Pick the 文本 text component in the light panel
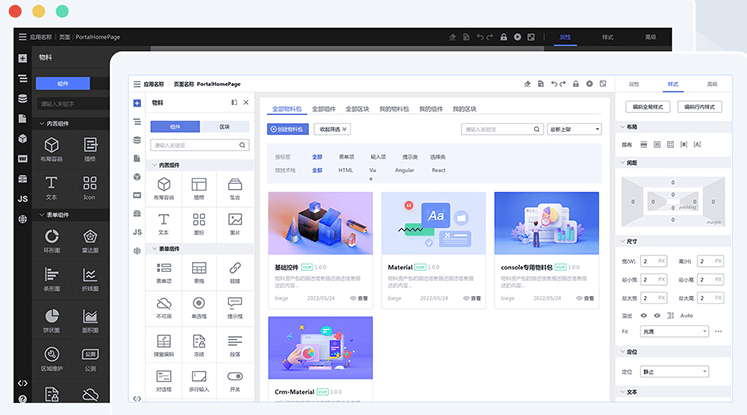The image size is (747, 415). pos(164,220)
